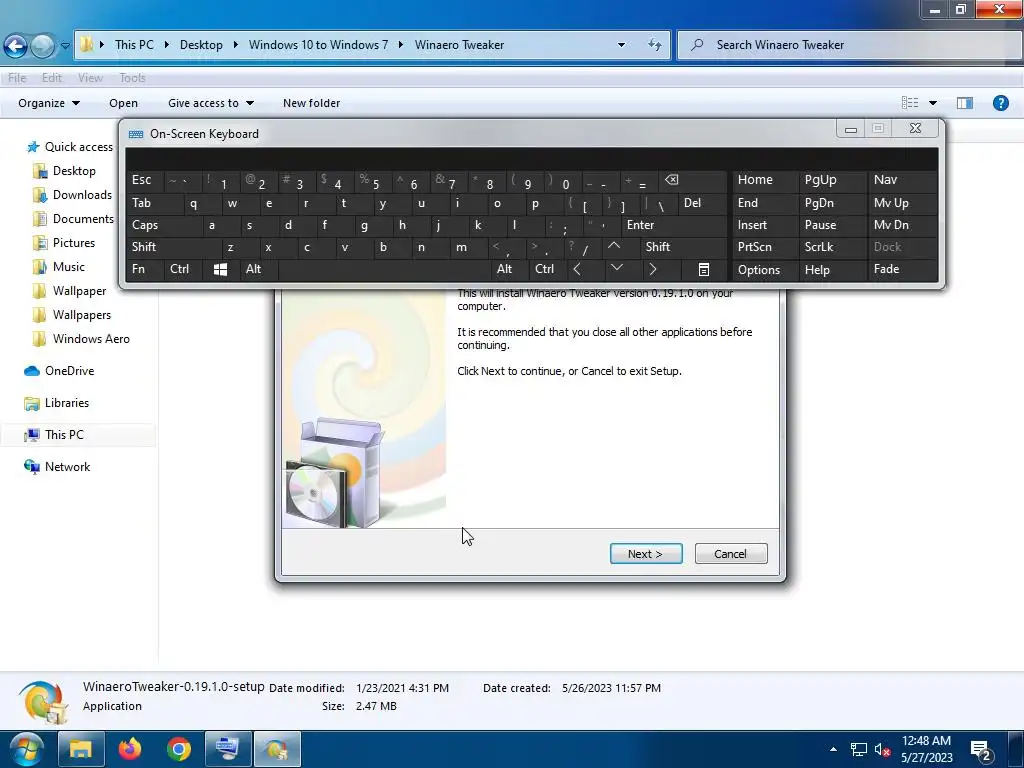Click Forward arrow in Explorer navigation
The image size is (1024, 768).
(42, 46)
